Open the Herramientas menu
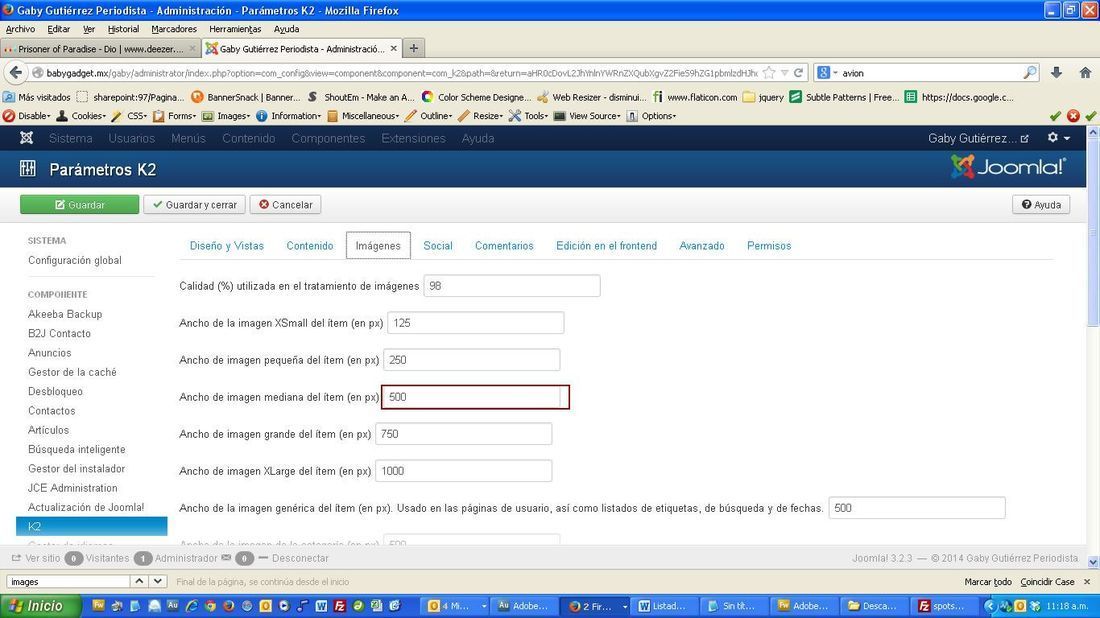The height and width of the screenshot is (618, 1100). 235,29
